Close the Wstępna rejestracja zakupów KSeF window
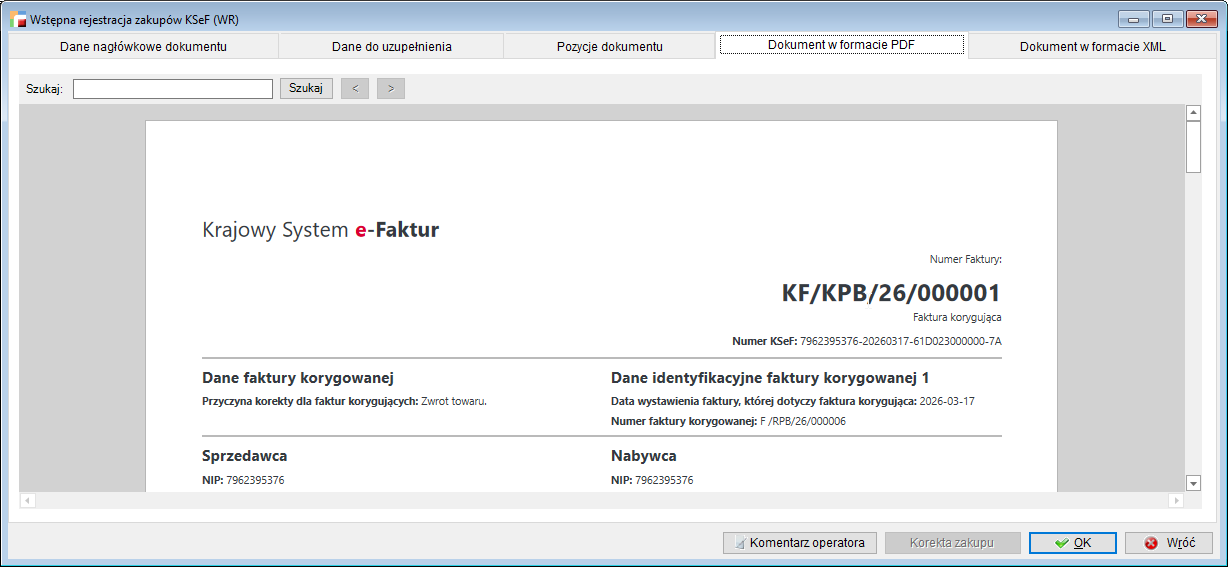This screenshot has height=567, width=1228. [x=1198, y=18]
